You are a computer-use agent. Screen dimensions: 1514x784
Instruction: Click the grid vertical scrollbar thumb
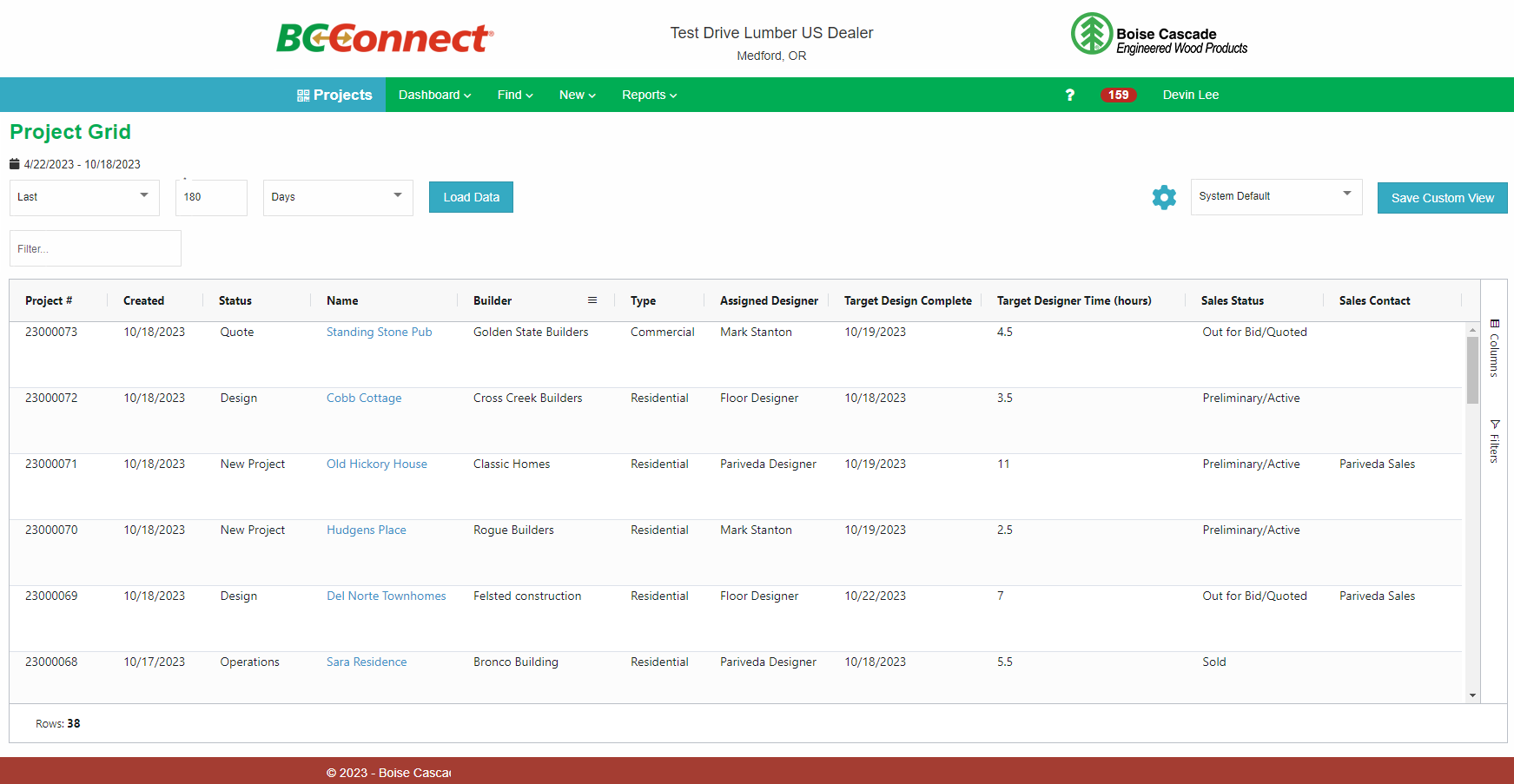(1472, 369)
